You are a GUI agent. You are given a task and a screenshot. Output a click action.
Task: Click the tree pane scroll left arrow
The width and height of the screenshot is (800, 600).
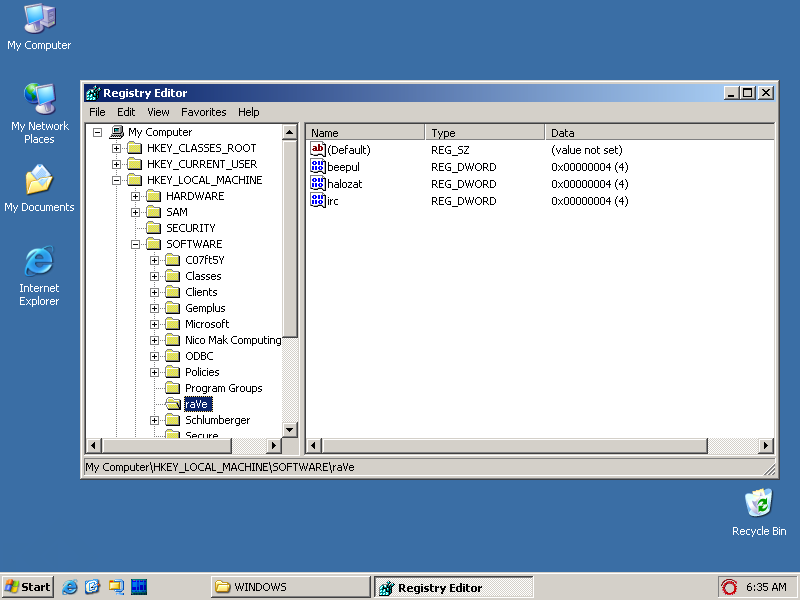(x=93, y=445)
